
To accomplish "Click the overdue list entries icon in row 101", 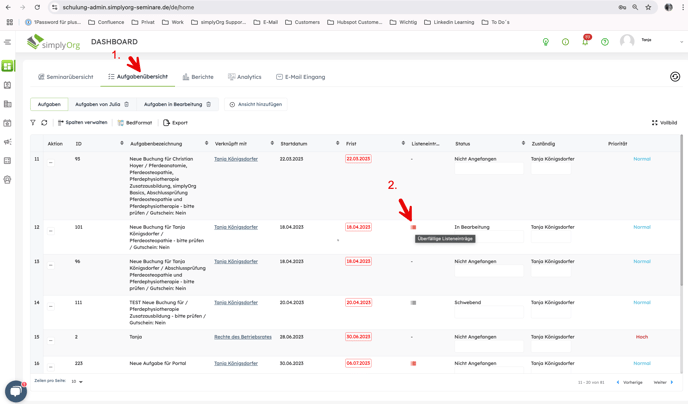I will pos(413,227).
